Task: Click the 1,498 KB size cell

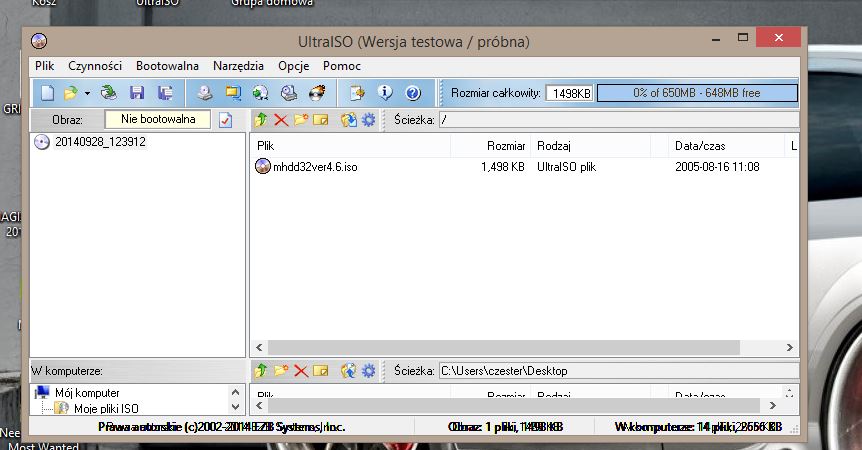Action: 502,167
